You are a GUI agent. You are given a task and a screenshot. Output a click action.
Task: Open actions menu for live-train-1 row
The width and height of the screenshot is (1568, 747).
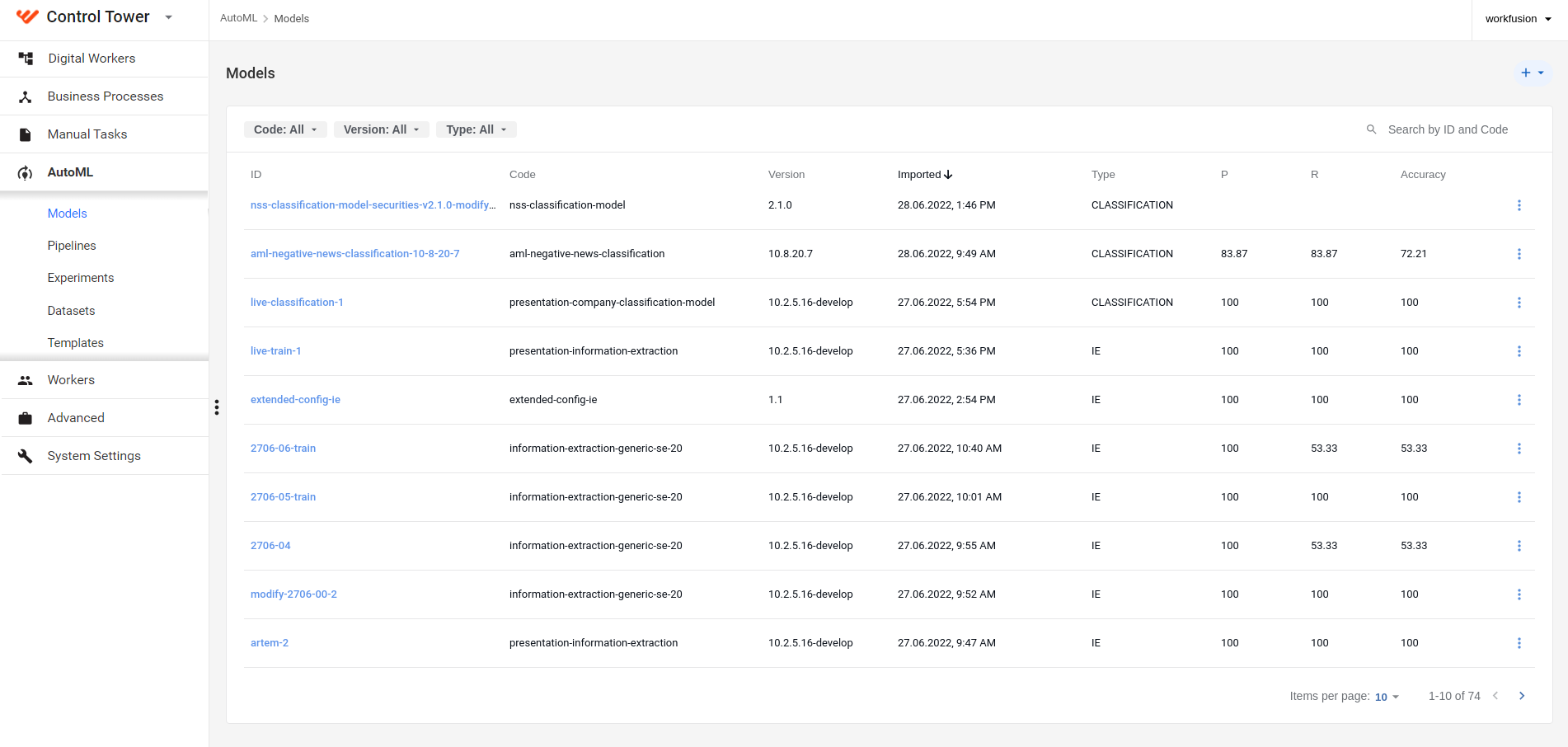point(1519,351)
